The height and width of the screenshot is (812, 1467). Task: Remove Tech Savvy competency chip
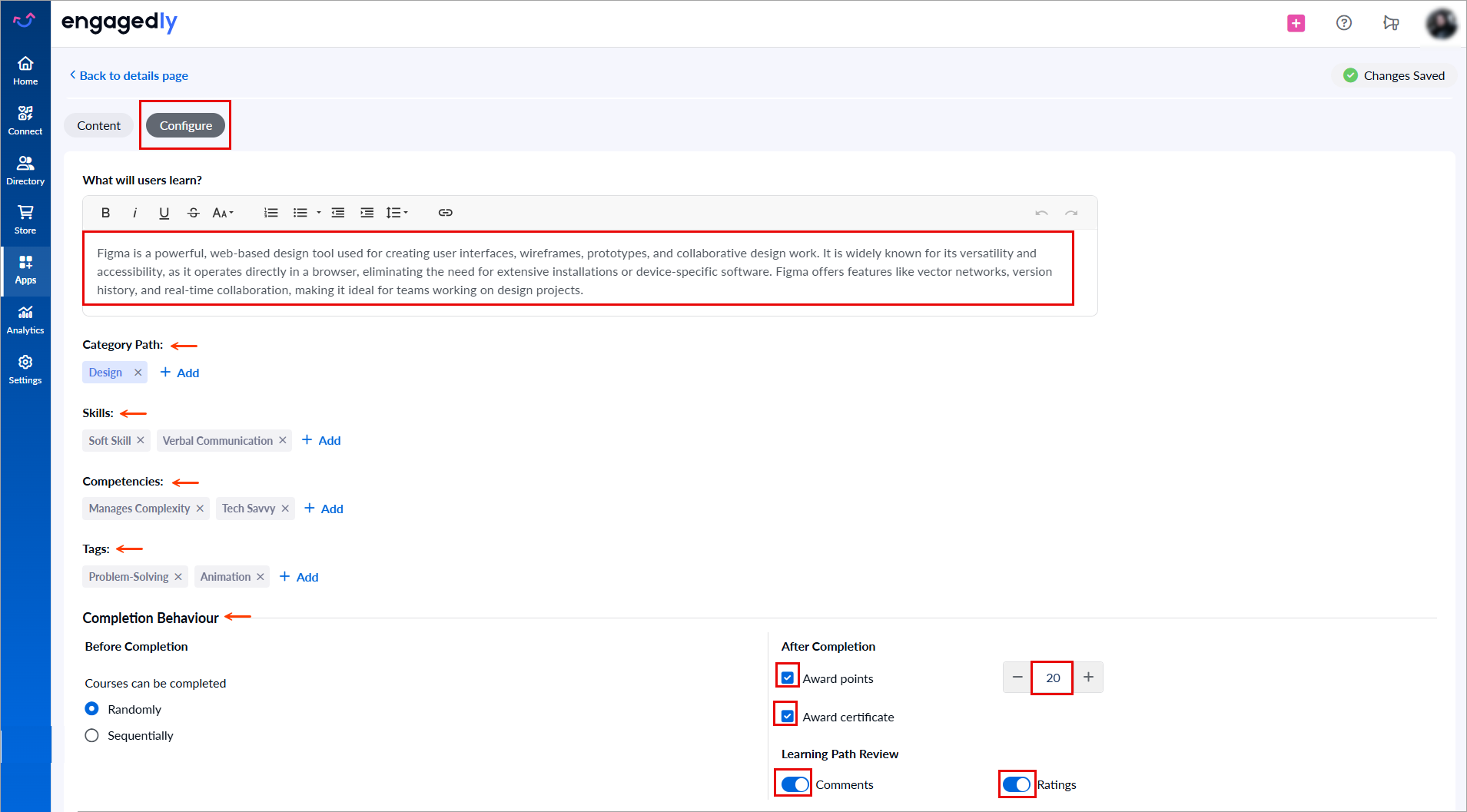tap(285, 509)
